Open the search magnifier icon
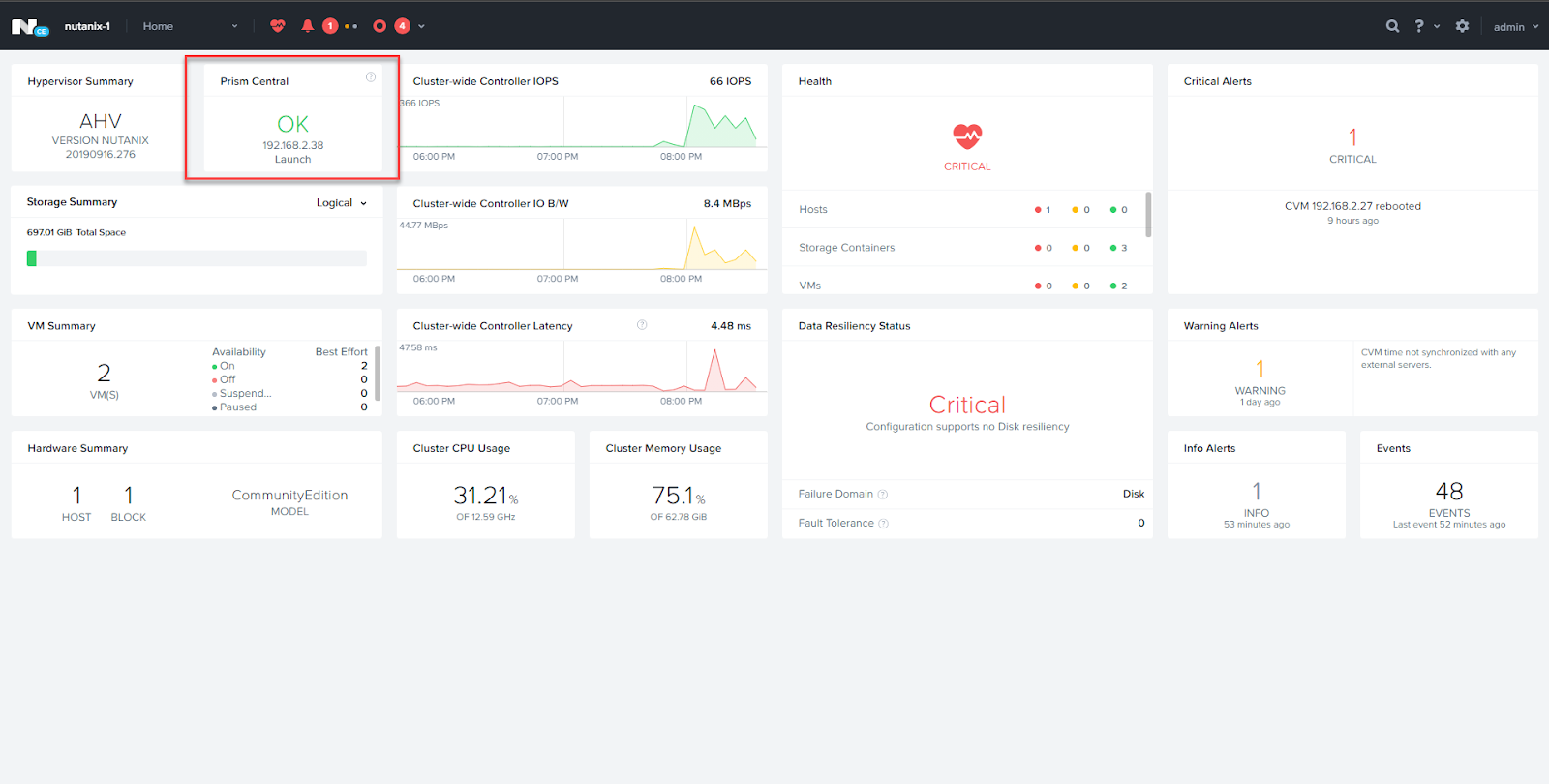The image size is (1549, 784). point(1392,26)
